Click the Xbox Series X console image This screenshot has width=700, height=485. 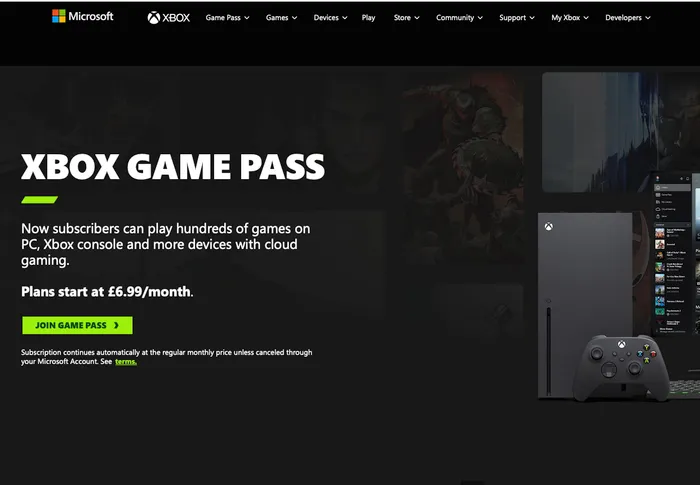(x=585, y=305)
